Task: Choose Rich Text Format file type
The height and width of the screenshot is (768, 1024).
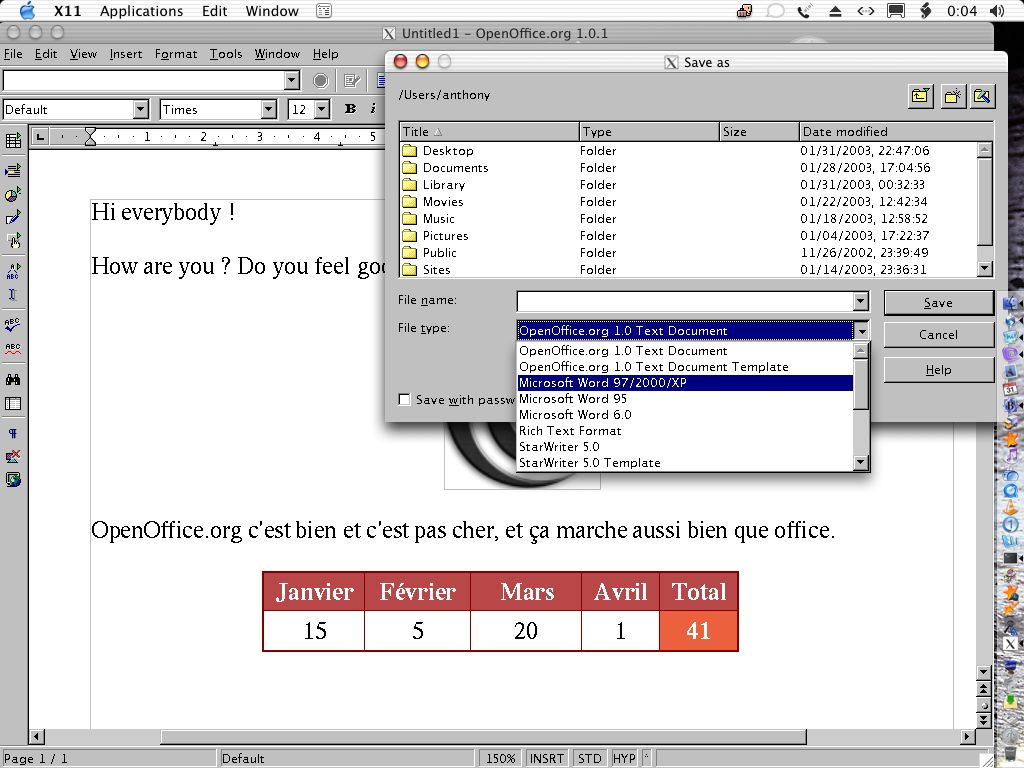Action: click(684, 431)
